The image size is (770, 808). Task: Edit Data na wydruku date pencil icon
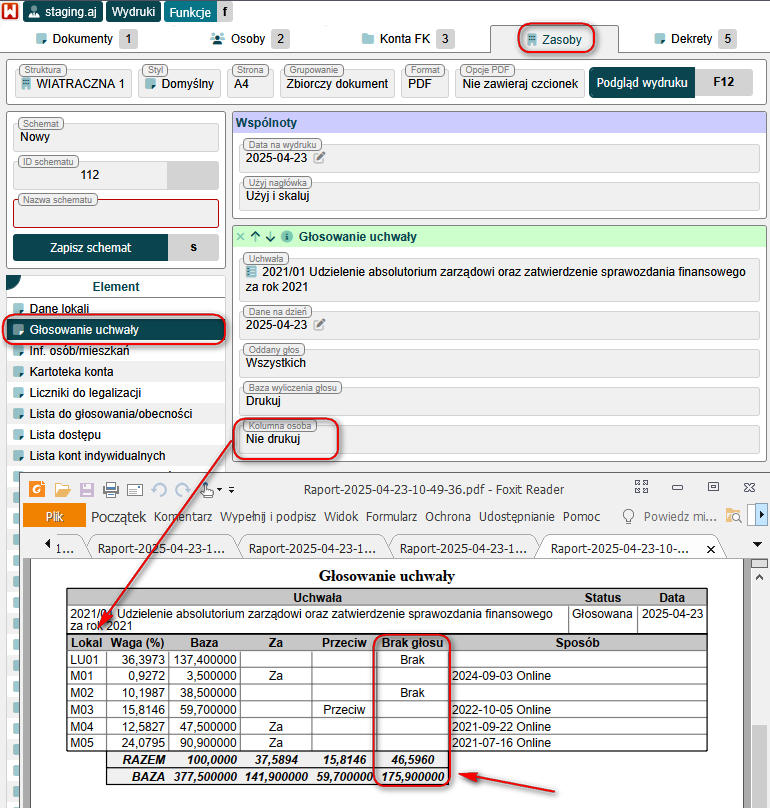pyautogui.click(x=320, y=158)
